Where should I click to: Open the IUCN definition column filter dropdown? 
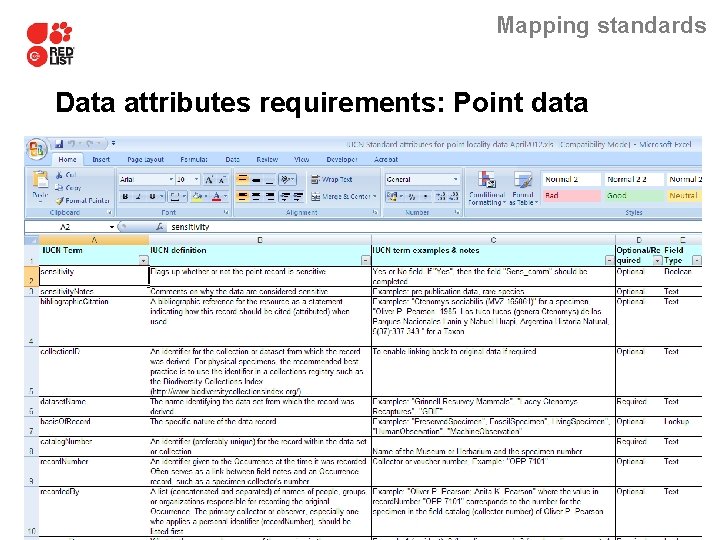point(365,260)
